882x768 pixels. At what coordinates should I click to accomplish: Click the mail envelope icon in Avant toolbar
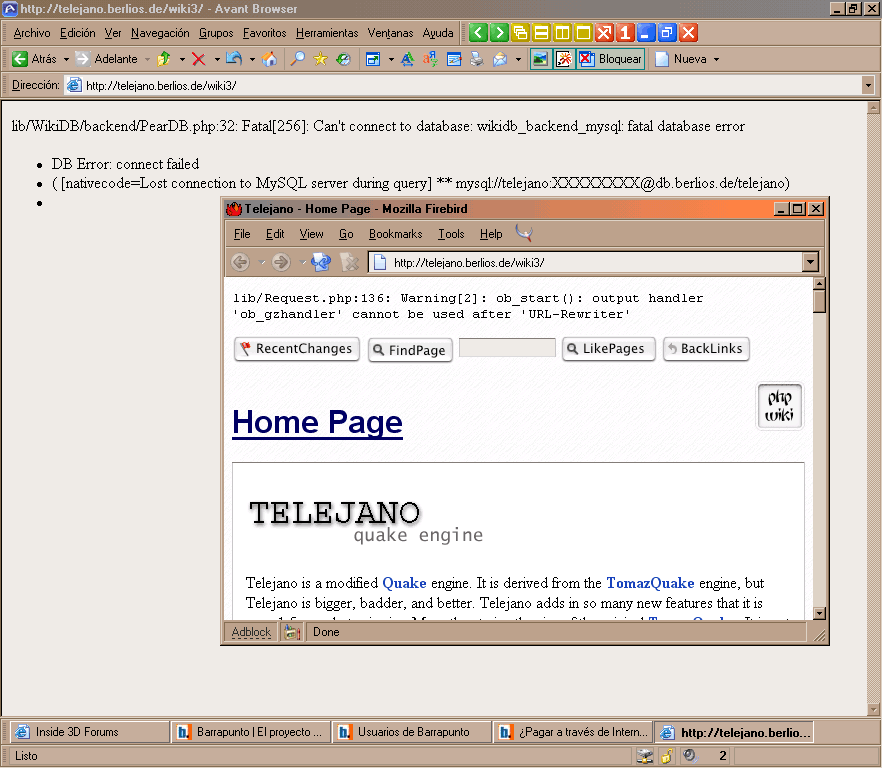pos(500,59)
